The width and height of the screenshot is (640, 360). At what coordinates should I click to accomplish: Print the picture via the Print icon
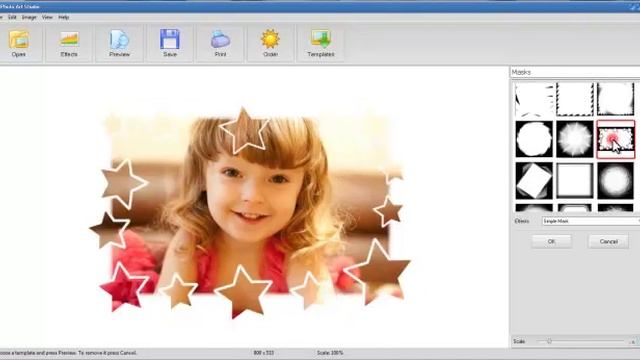tap(220, 43)
